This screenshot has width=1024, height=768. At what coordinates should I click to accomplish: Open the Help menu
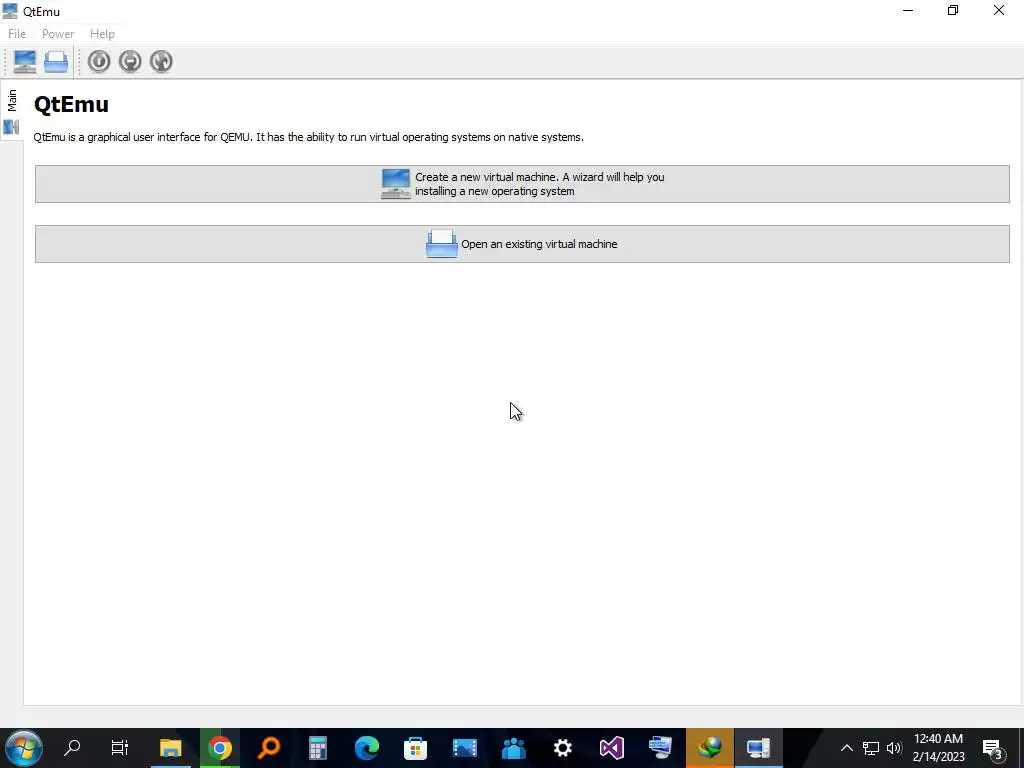point(103,34)
